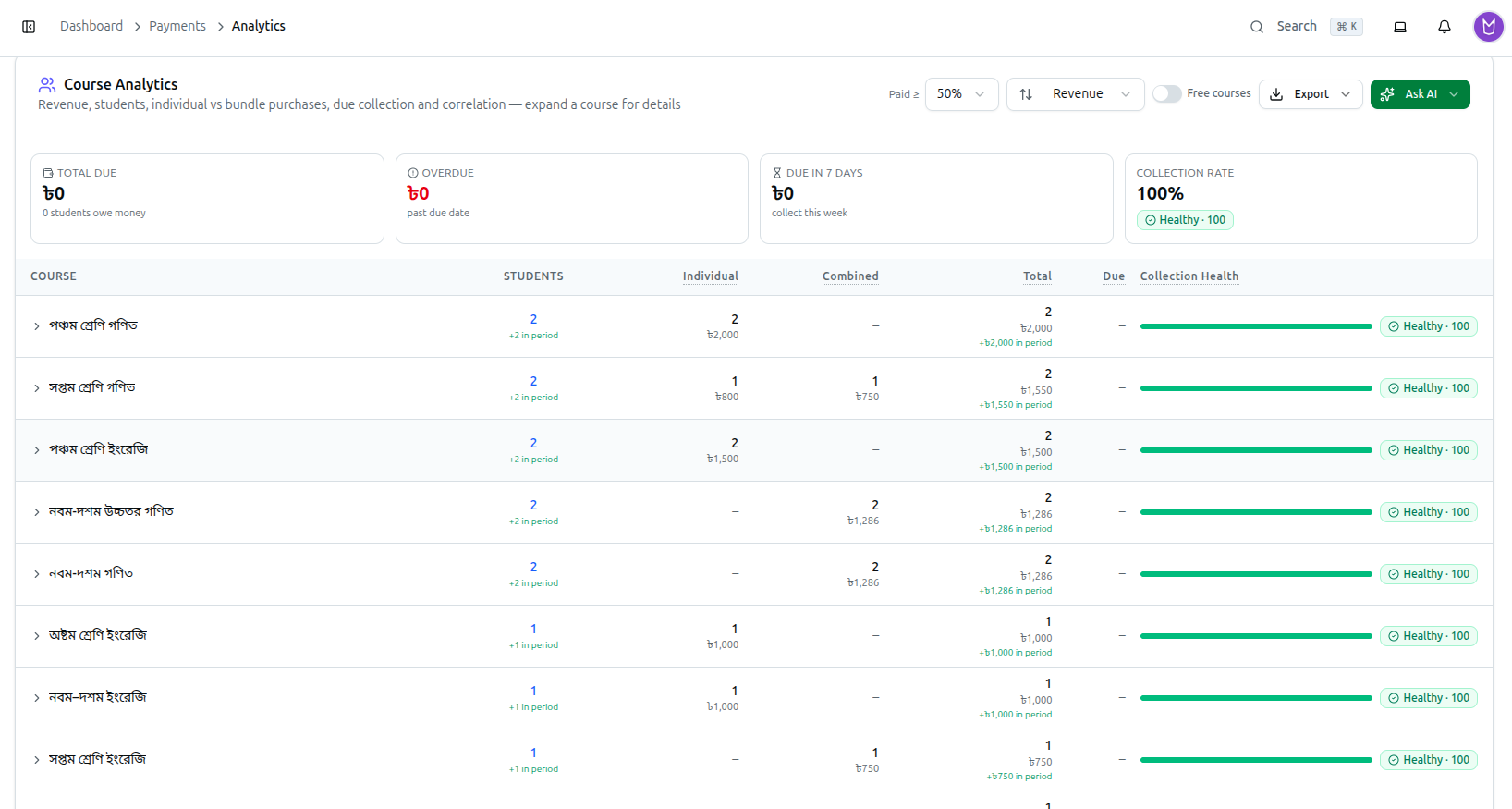This screenshot has height=809, width=1512.
Task: Open student count link for অষ্টম শ্রেণি ইংরেজি
Action: 533,629
